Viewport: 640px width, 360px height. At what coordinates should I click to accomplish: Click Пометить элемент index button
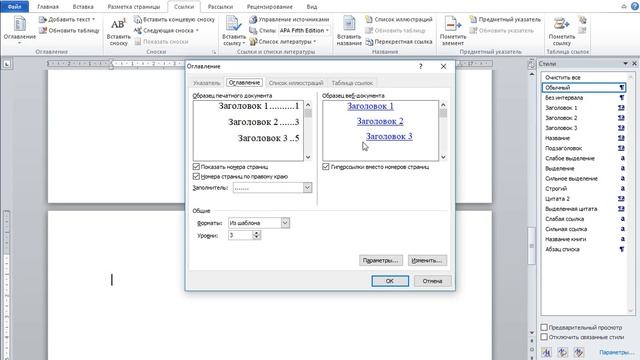click(x=453, y=31)
